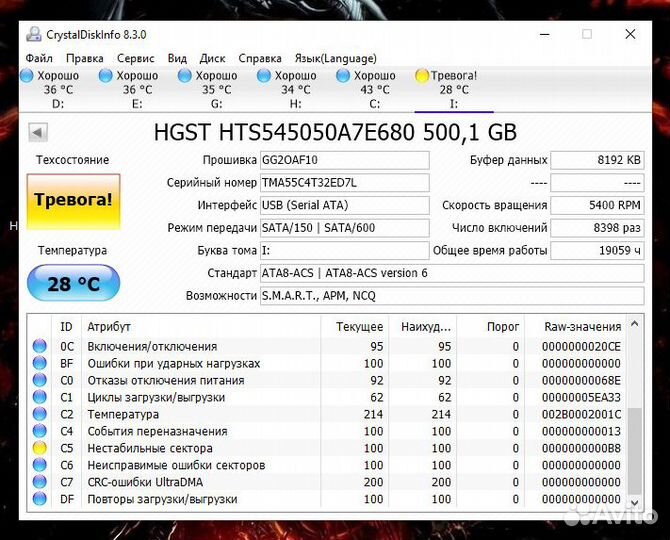Click the rotation speed value 5400 RPM
Viewport: 670px width, 540px height.
tap(597, 205)
